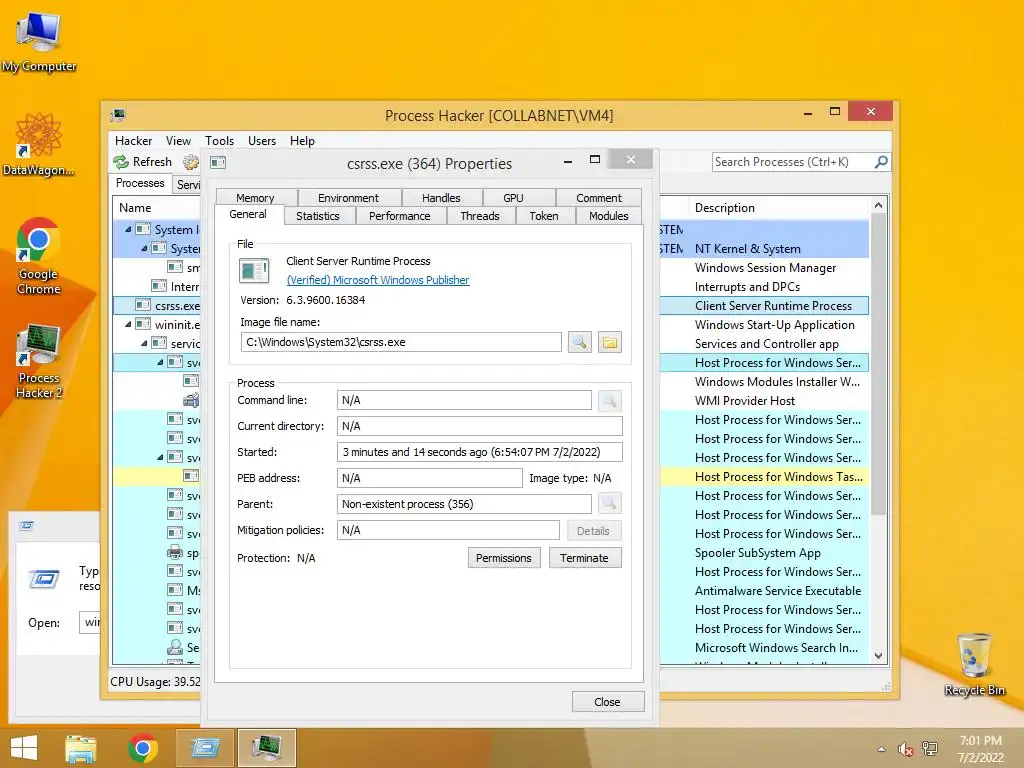The height and width of the screenshot is (768, 1024).
Task: Open File Explorer from the taskbar
Action: [x=81, y=748]
